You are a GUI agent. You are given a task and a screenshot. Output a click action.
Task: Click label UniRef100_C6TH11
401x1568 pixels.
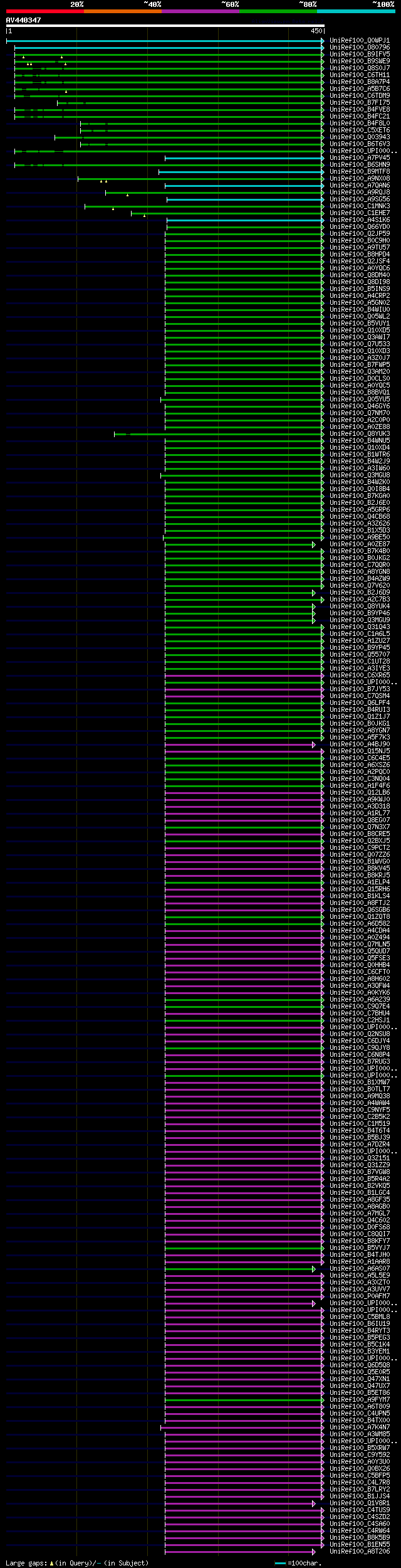coord(360,75)
